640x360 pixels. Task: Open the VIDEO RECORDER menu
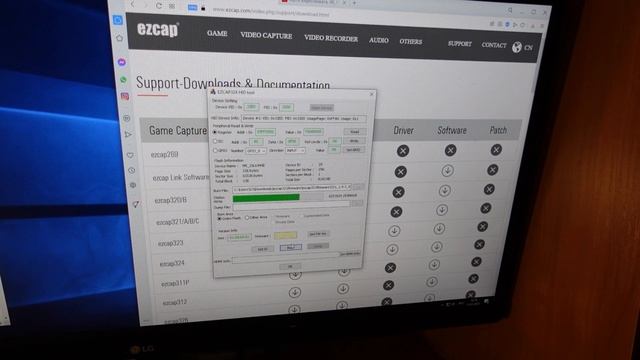coord(331,38)
